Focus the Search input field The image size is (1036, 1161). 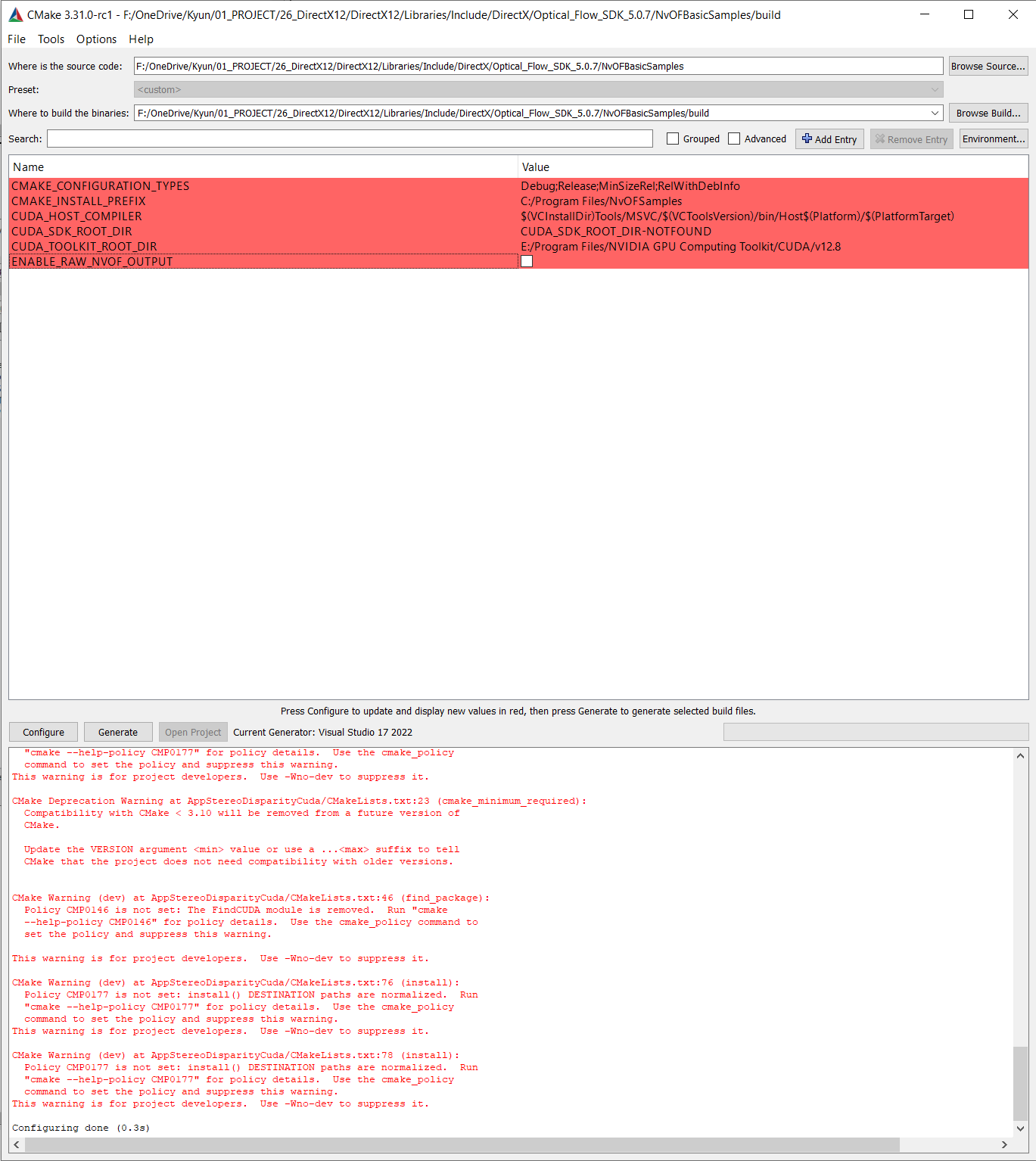coord(350,139)
